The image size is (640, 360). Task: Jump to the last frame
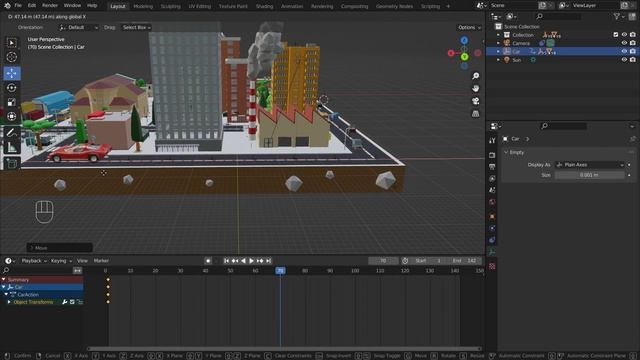[x=269, y=261]
